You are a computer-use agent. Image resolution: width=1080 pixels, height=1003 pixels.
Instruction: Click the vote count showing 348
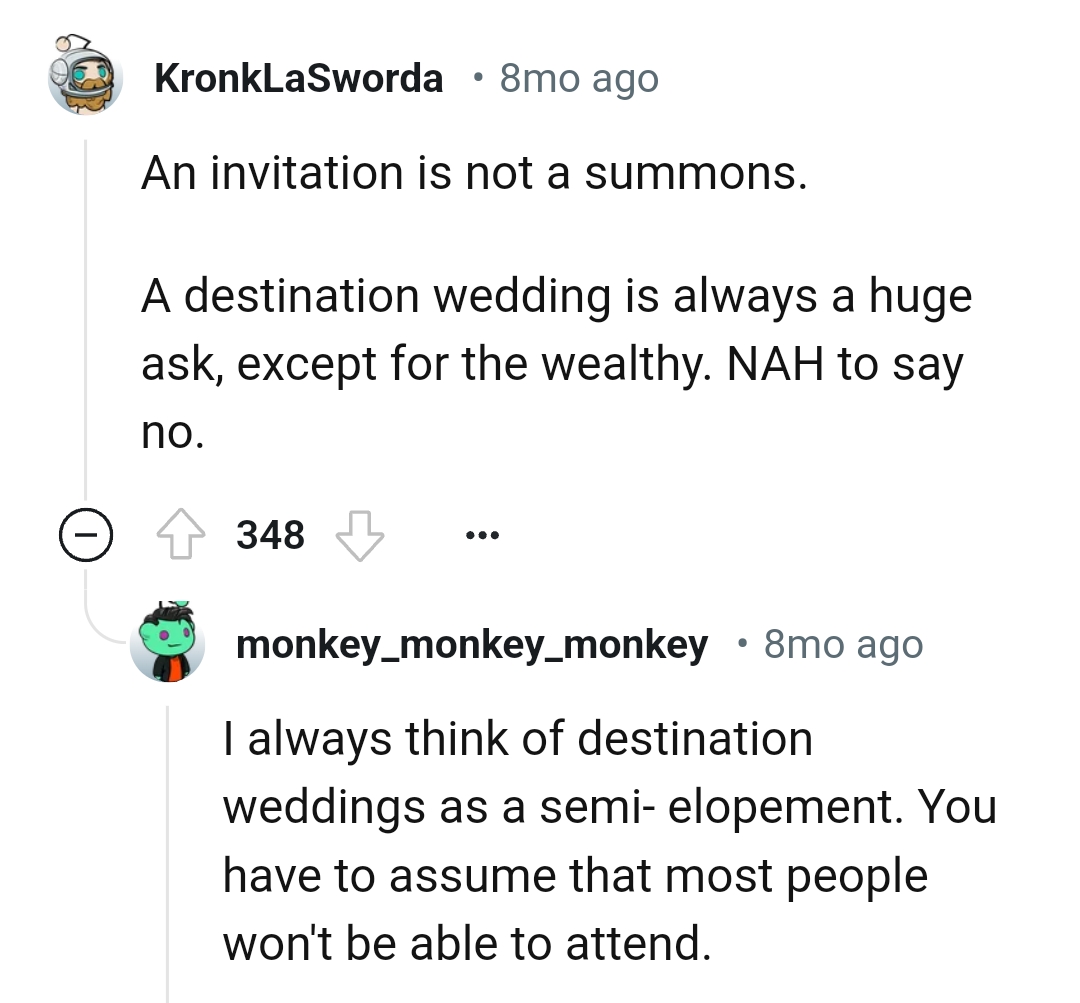tap(269, 534)
